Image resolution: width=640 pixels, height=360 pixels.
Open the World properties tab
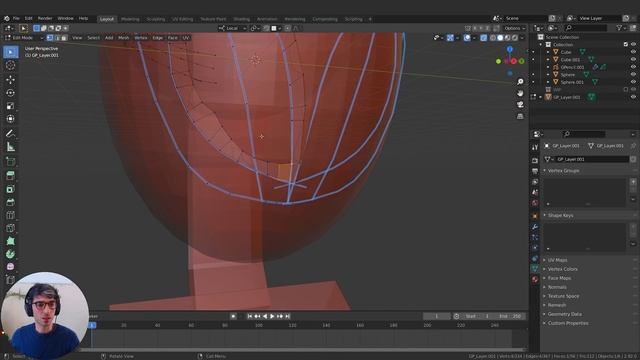pyautogui.click(x=535, y=203)
